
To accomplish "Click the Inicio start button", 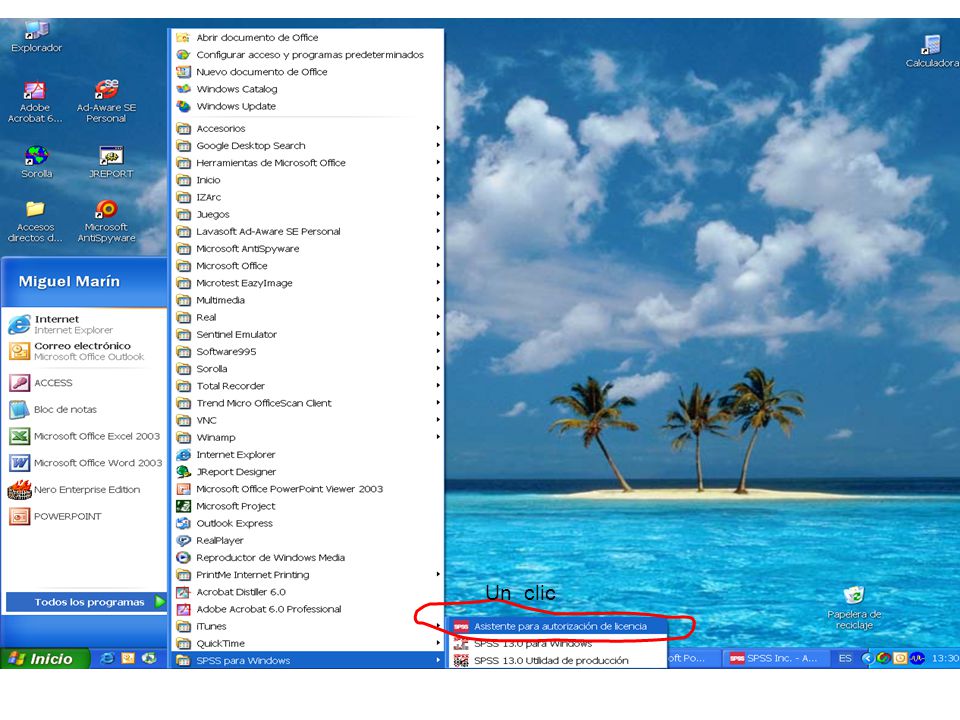I will [44, 658].
